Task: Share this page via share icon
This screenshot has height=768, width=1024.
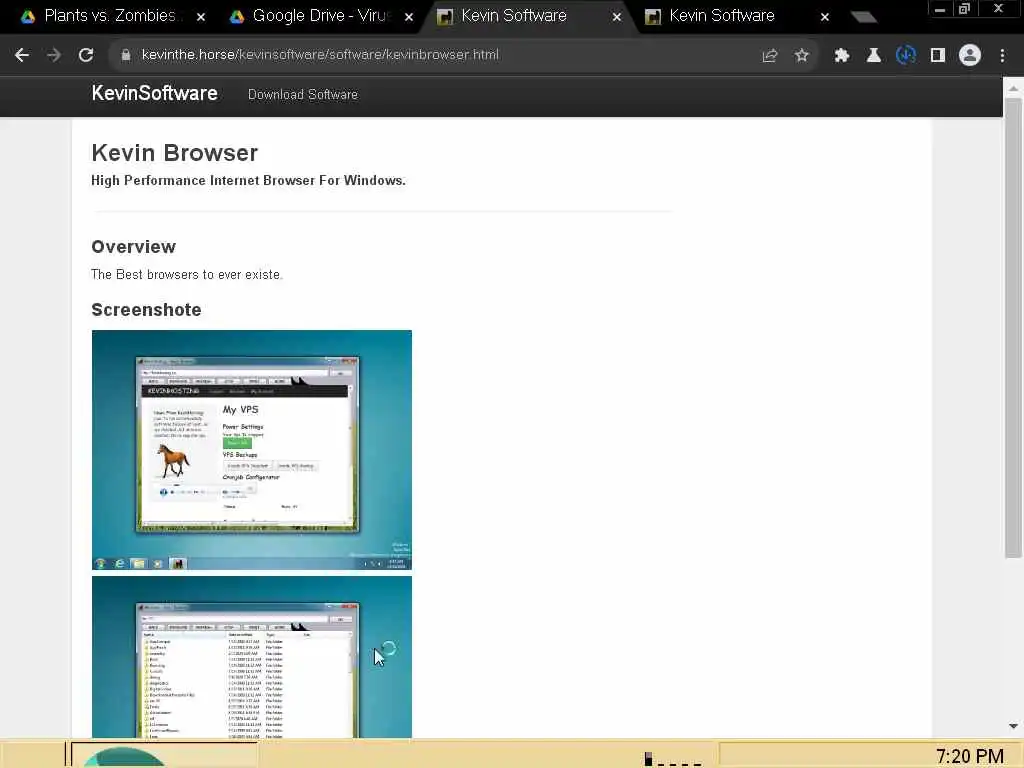Action: click(770, 56)
